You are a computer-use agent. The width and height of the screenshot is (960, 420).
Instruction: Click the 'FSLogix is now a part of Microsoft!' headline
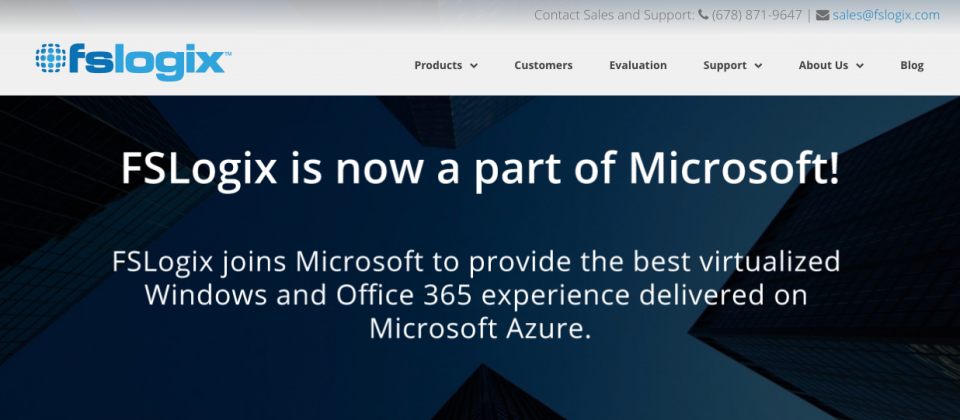(480, 168)
